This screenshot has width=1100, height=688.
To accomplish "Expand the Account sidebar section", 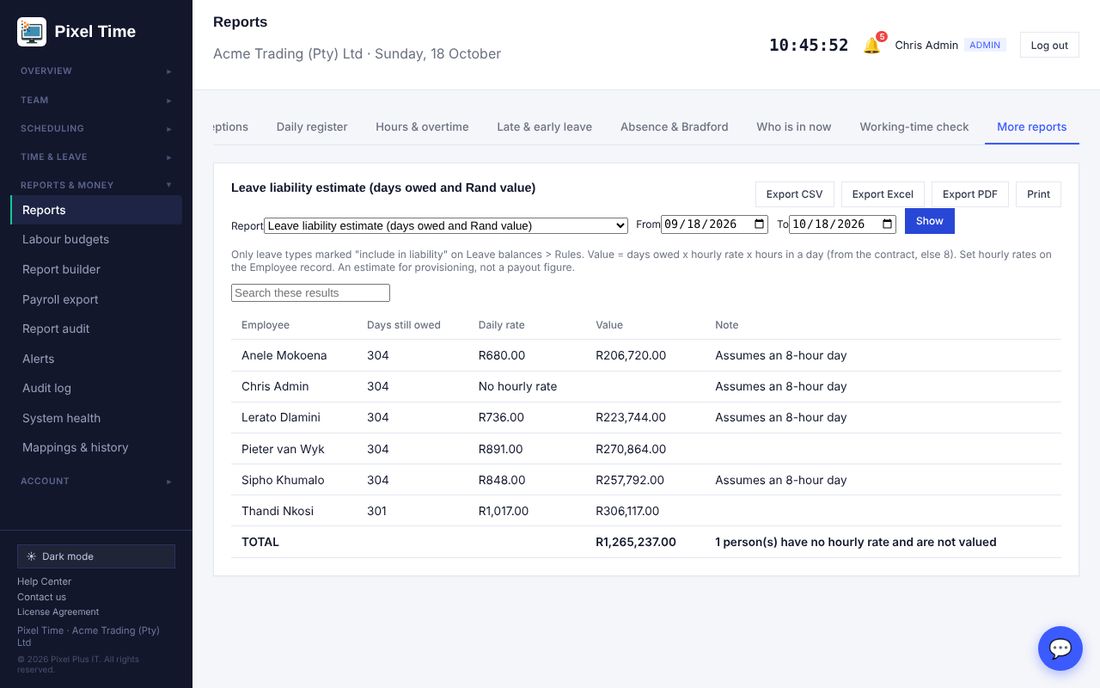I will 96,481.
